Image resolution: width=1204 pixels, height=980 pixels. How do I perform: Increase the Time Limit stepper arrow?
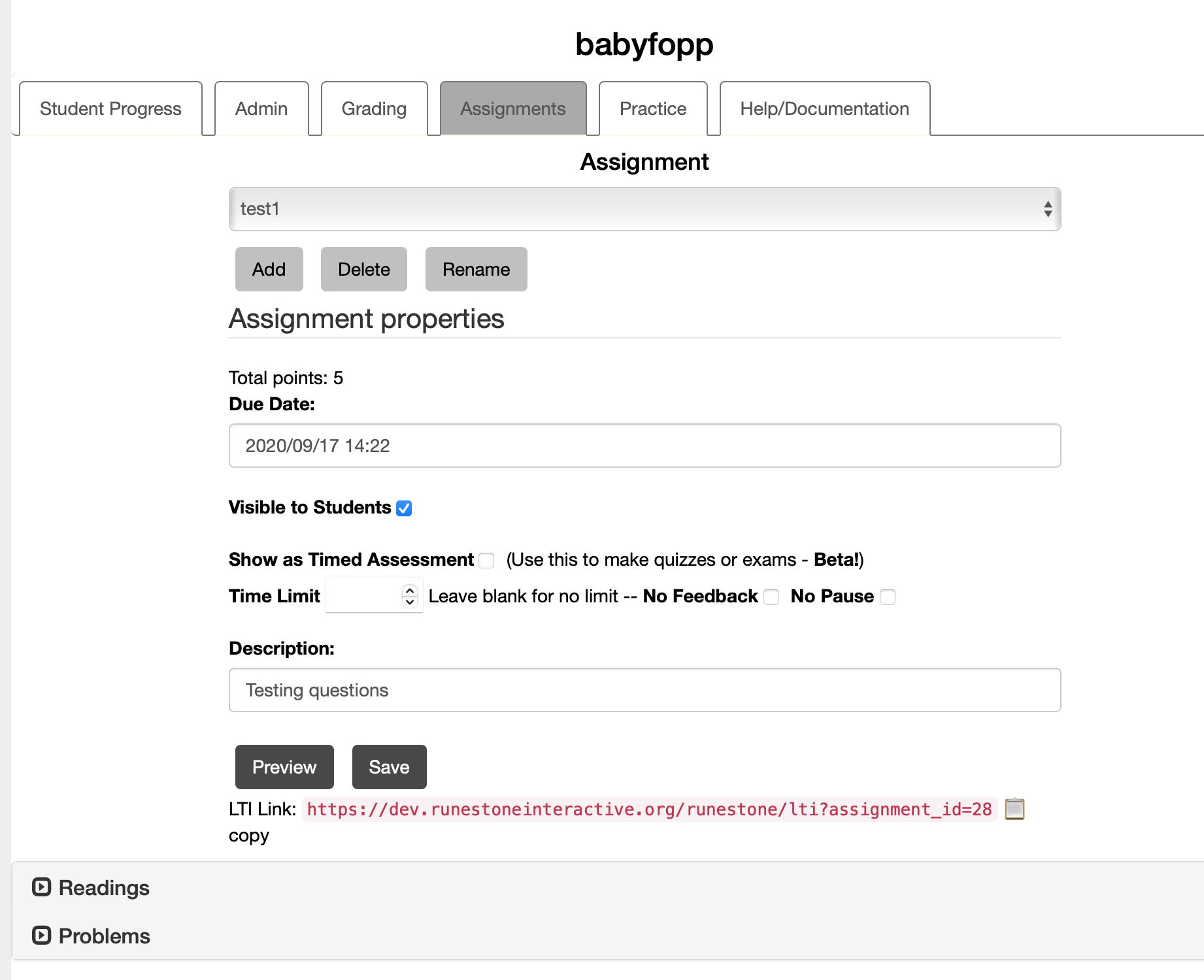[410, 590]
